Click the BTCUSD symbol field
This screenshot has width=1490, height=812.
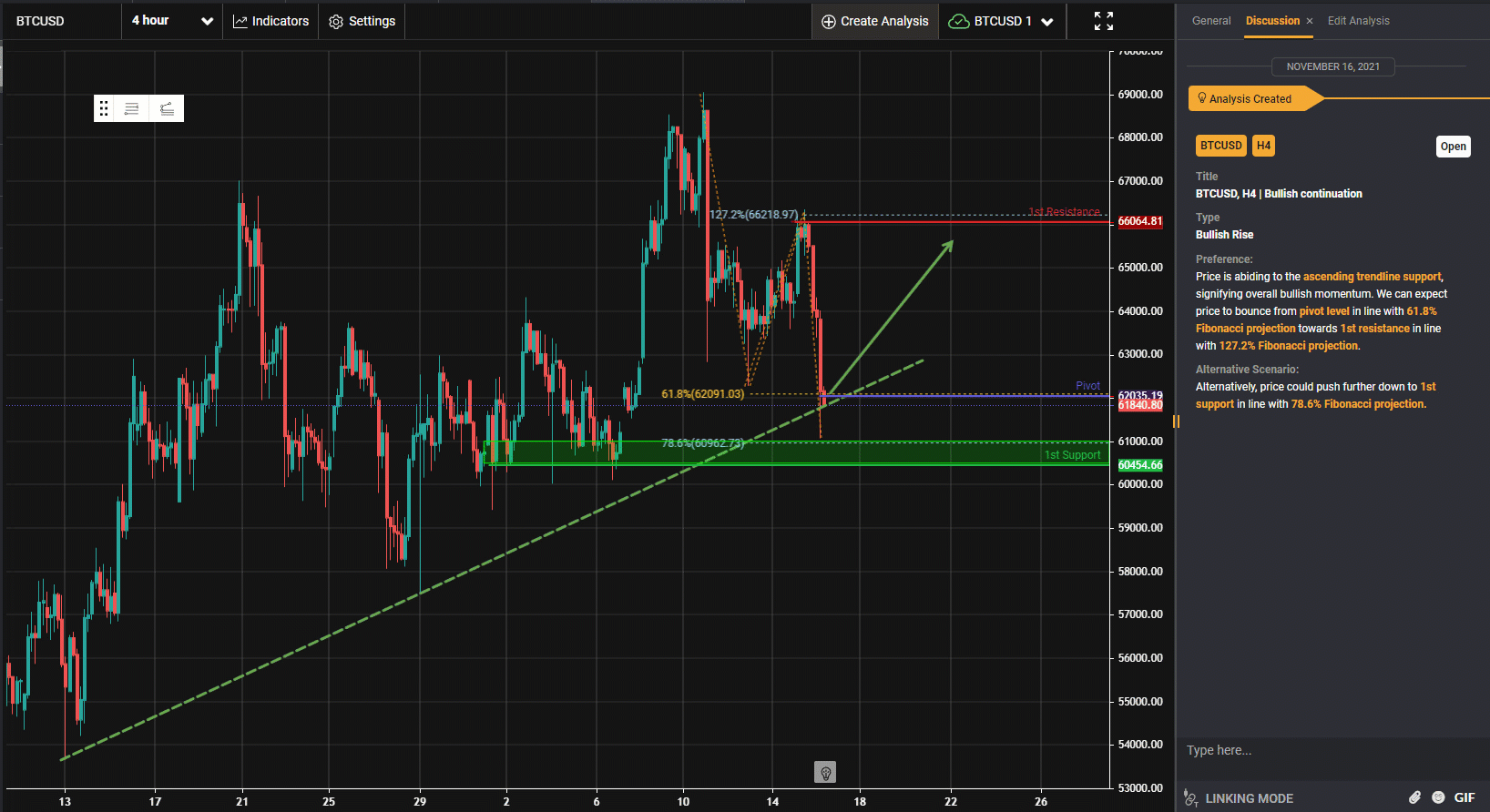[x=60, y=21]
